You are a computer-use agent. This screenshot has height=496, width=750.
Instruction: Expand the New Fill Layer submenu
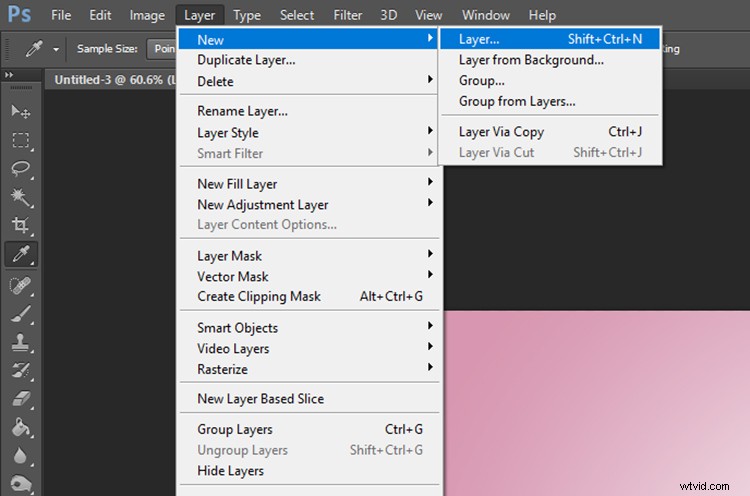click(x=308, y=184)
